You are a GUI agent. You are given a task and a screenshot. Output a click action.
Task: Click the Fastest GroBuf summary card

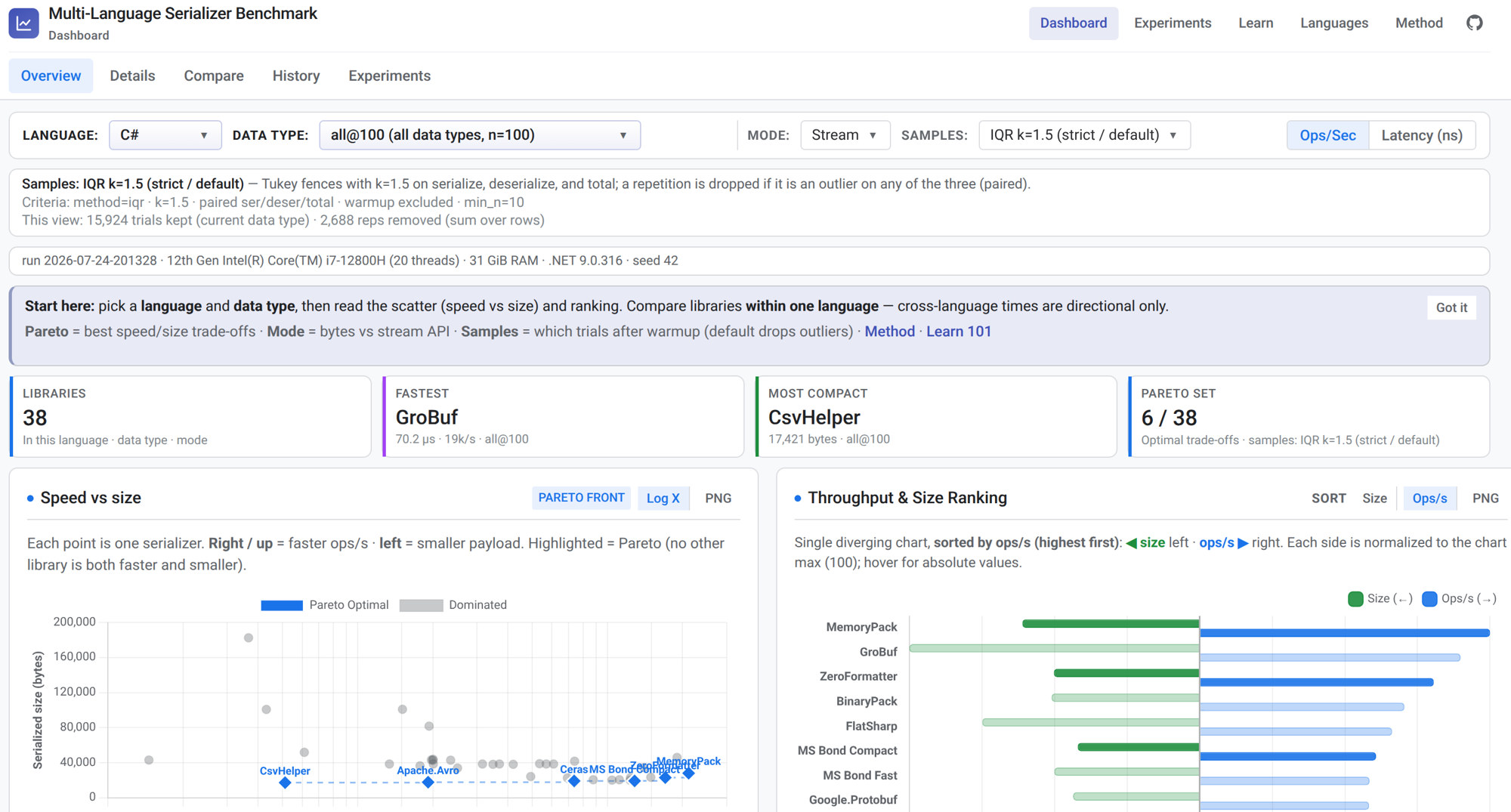coord(564,416)
